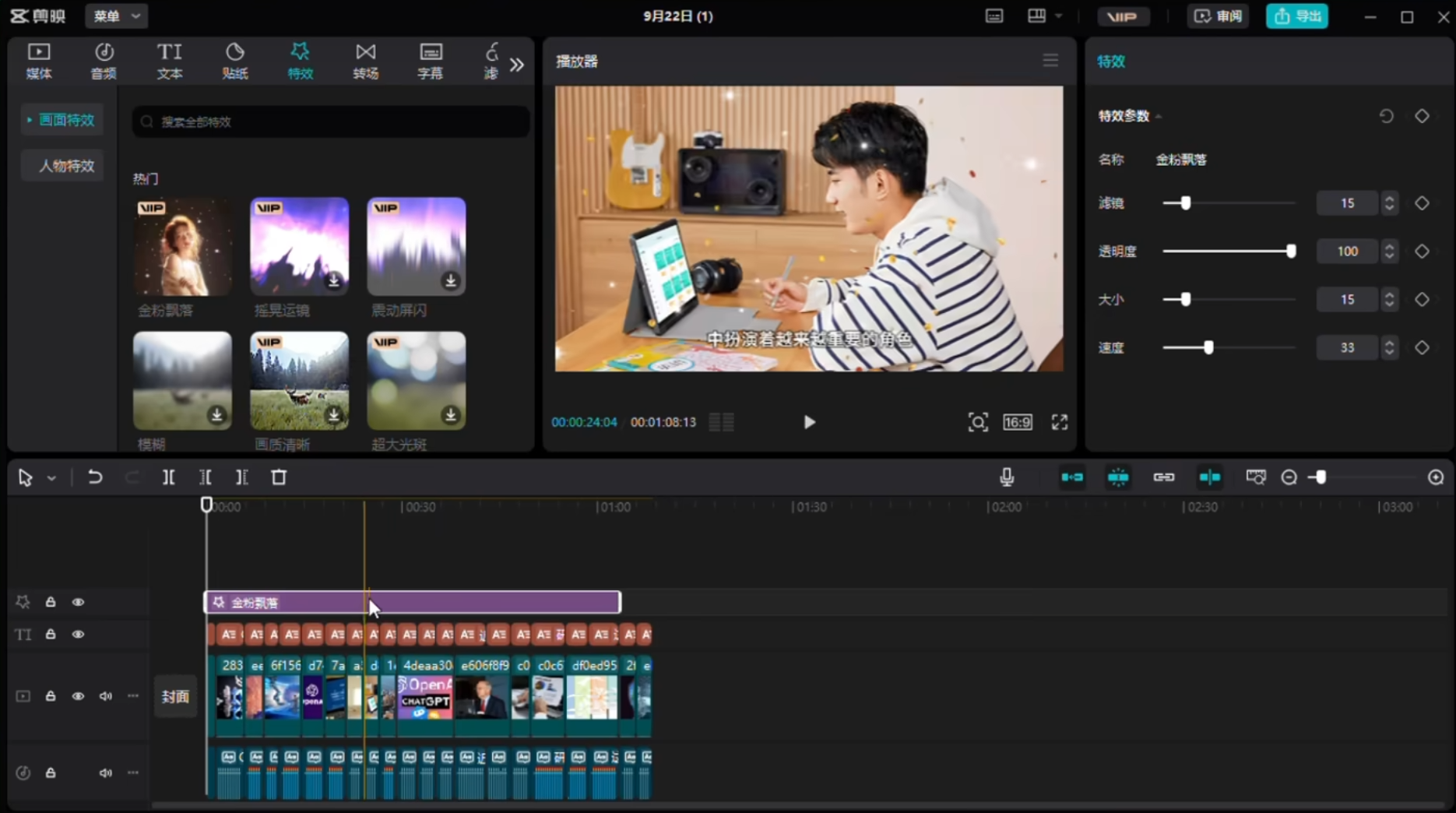Open the selection tool dropdown arrow
Image resolution: width=1456 pixels, height=813 pixels.
(x=51, y=478)
